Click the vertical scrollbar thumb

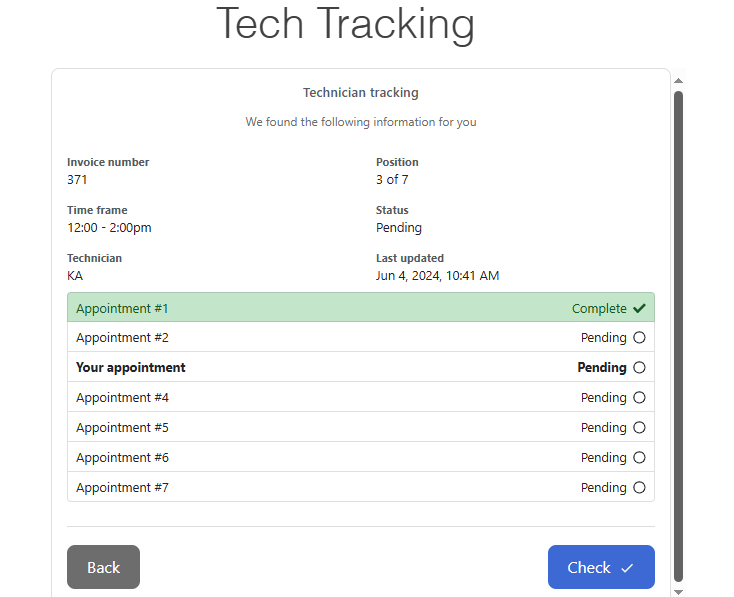[679, 335]
